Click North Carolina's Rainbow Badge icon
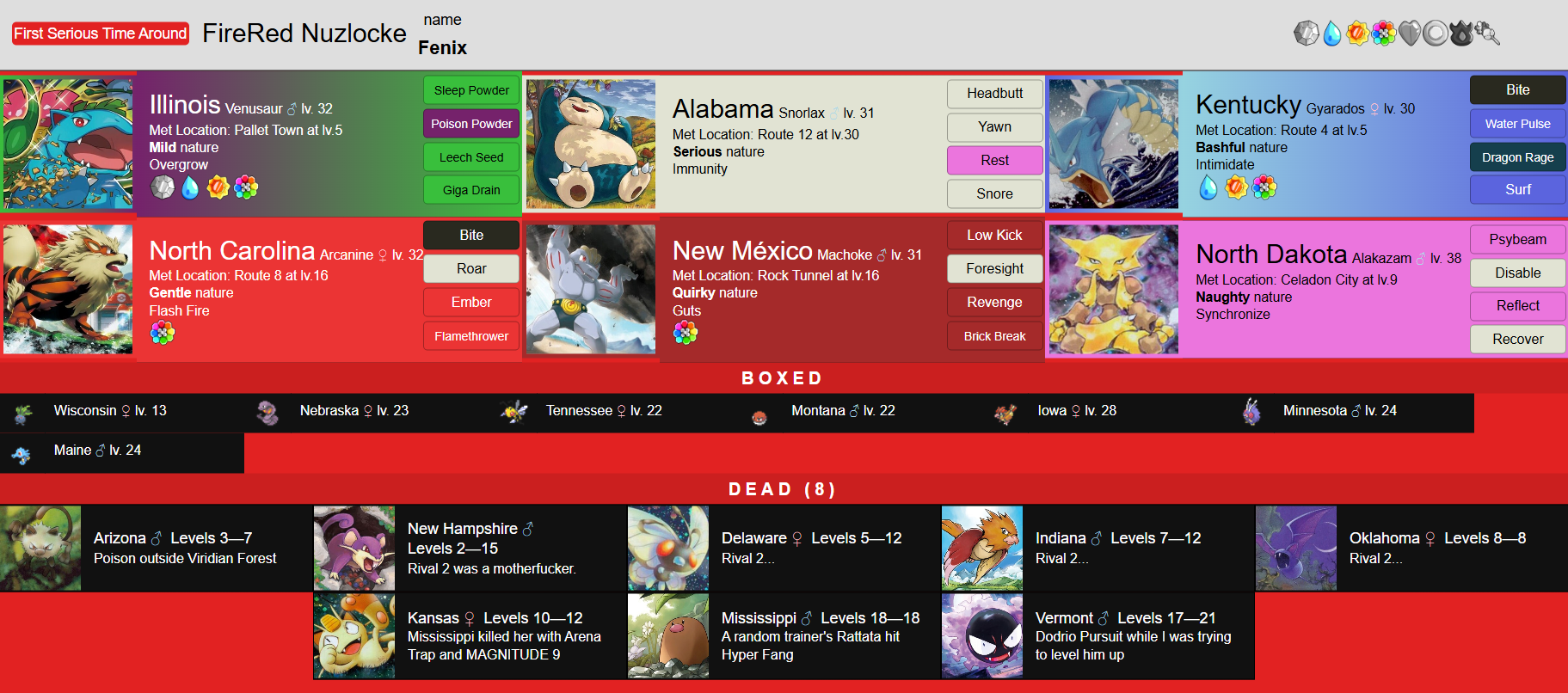Viewport: 1568px width, 693px height. coord(163,333)
